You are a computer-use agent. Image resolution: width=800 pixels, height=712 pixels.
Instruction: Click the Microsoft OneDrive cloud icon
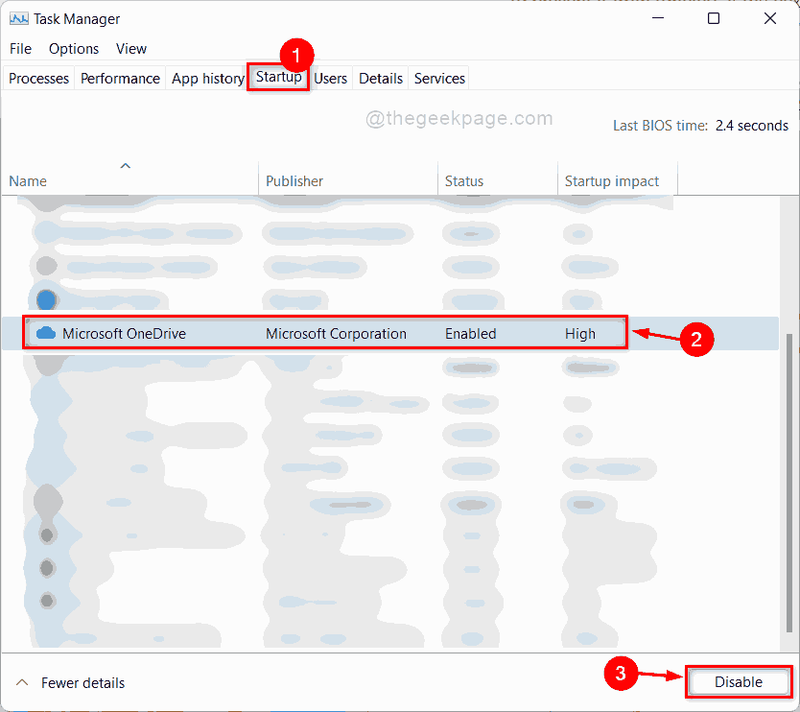pos(46,334)
